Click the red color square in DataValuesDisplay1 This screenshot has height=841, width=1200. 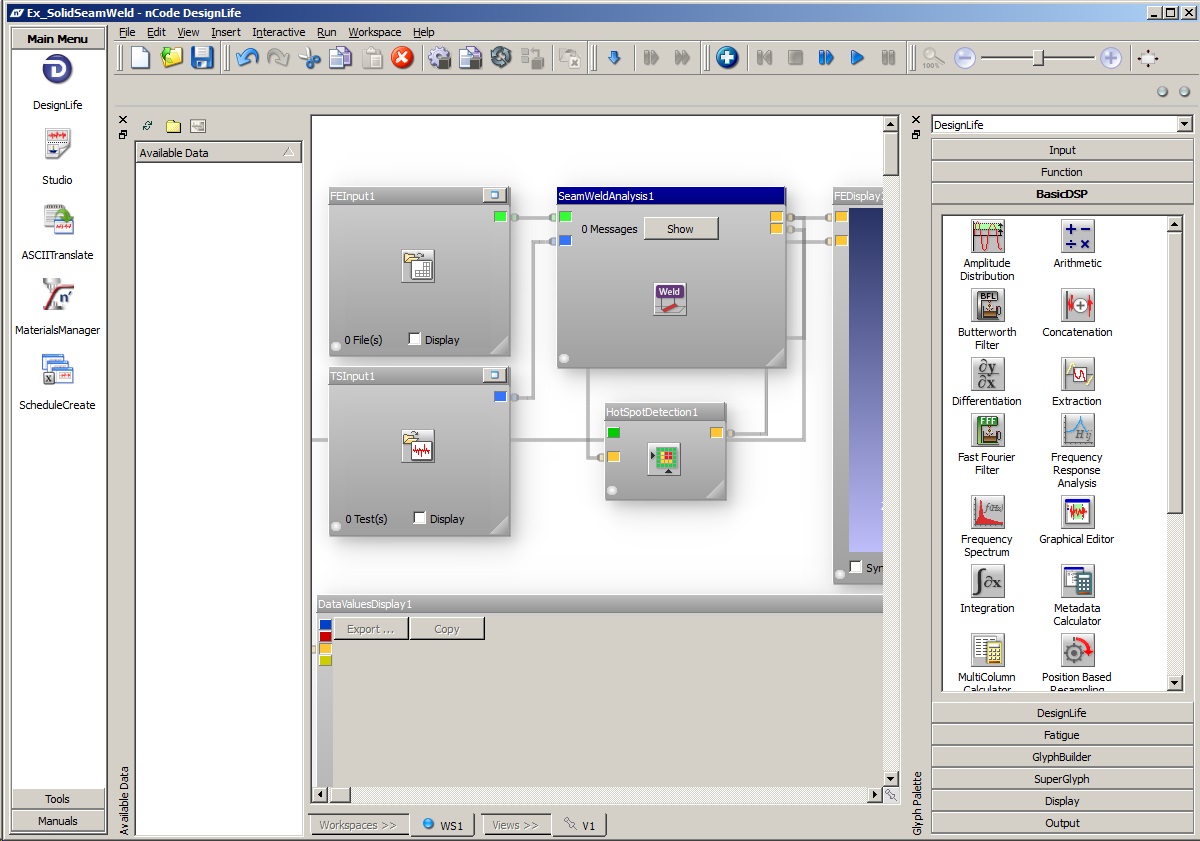click(x=325, y=637)
